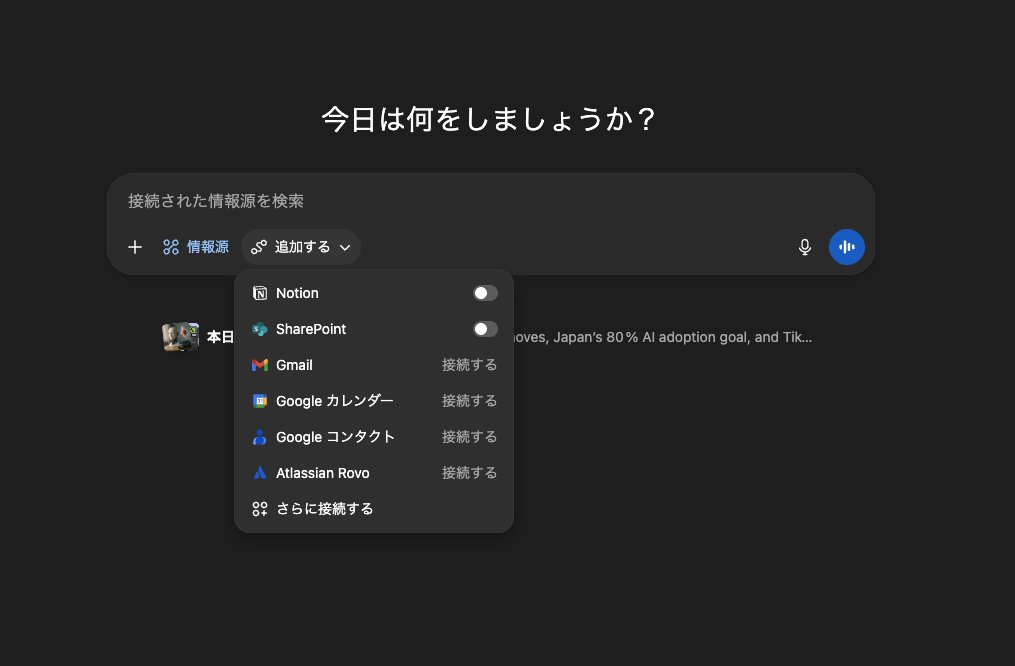Open the 情報源 sources button
This screenshot has height=666, width=1015.
coord(195,247)
